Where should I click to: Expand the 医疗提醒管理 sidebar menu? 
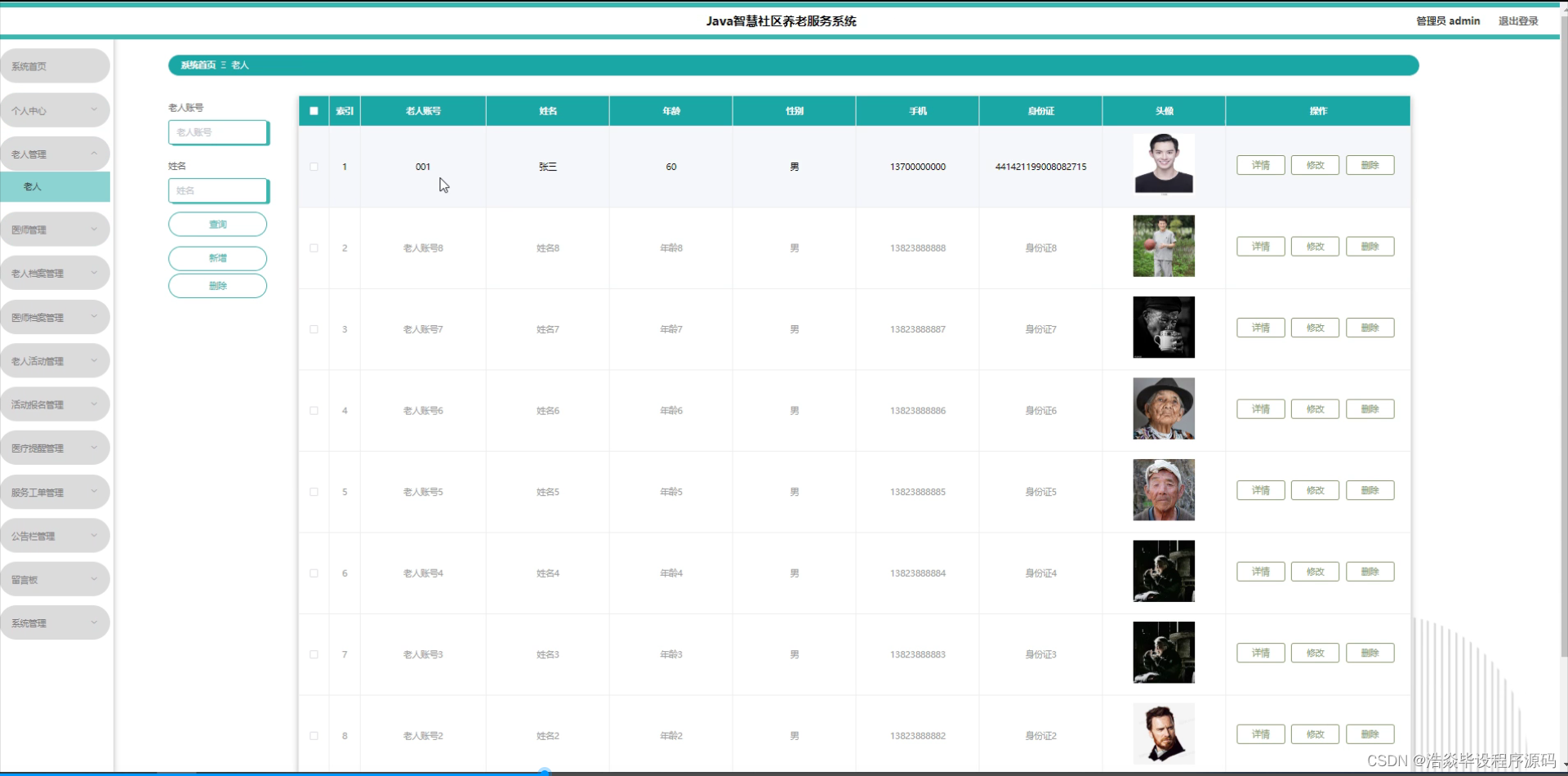55,448
